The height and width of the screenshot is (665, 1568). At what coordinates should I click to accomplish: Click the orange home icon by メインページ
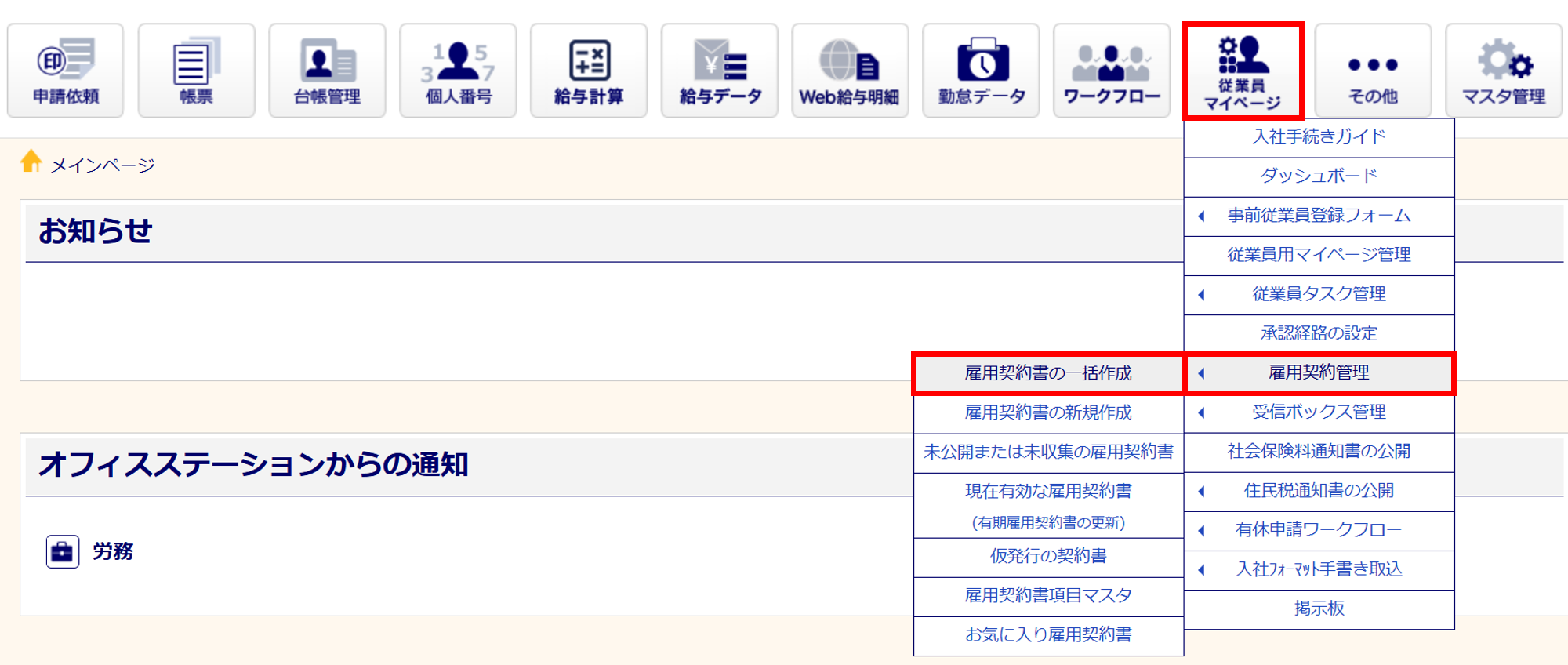31,162
